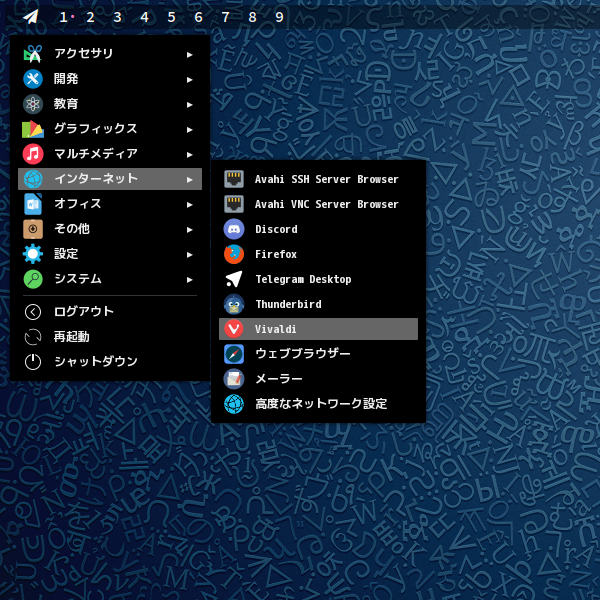Switch to workspace 5
The width and height of the screenshot is (600, 600).
[171, 17]
